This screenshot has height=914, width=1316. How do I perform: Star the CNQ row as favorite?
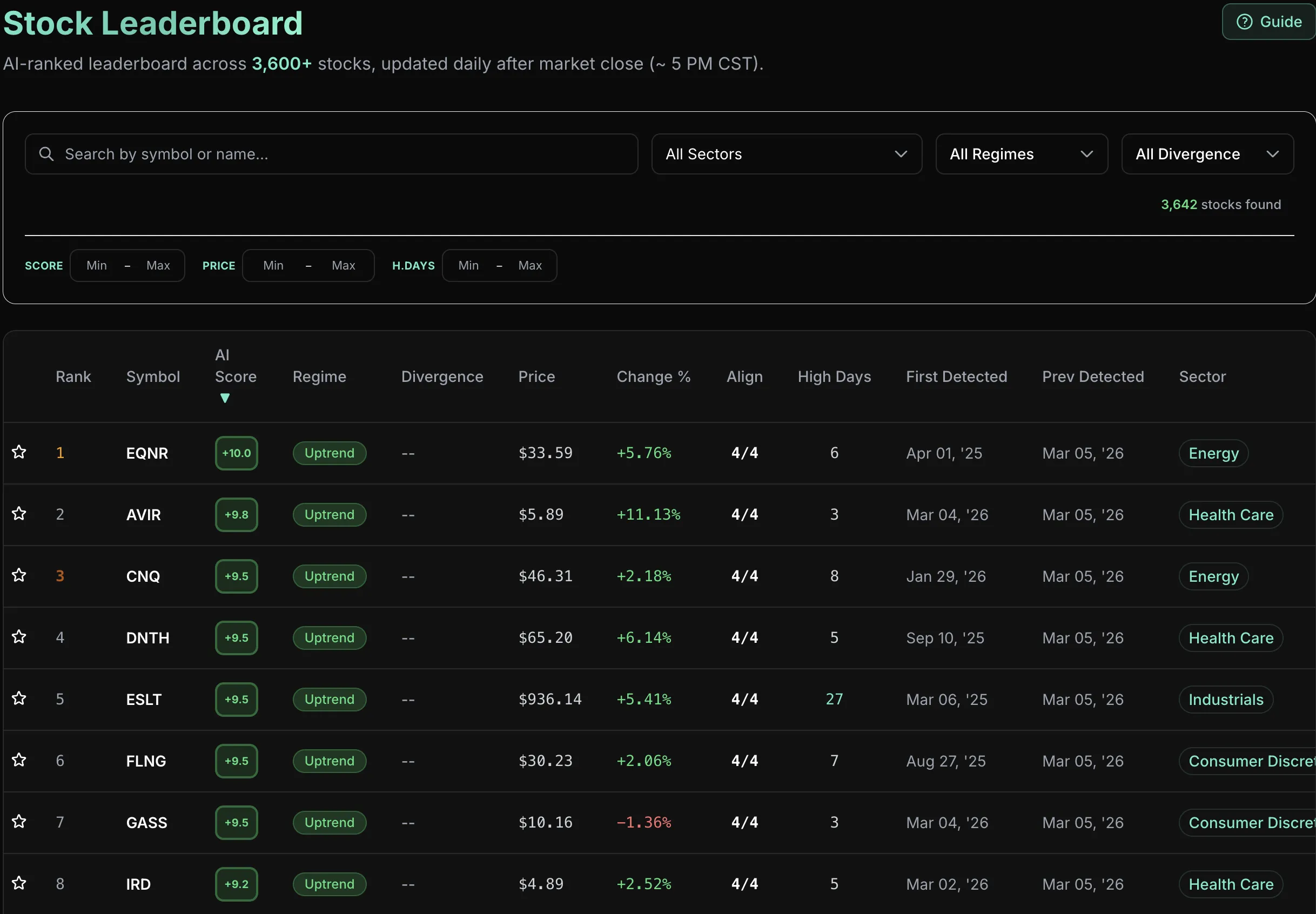(19, 575)
